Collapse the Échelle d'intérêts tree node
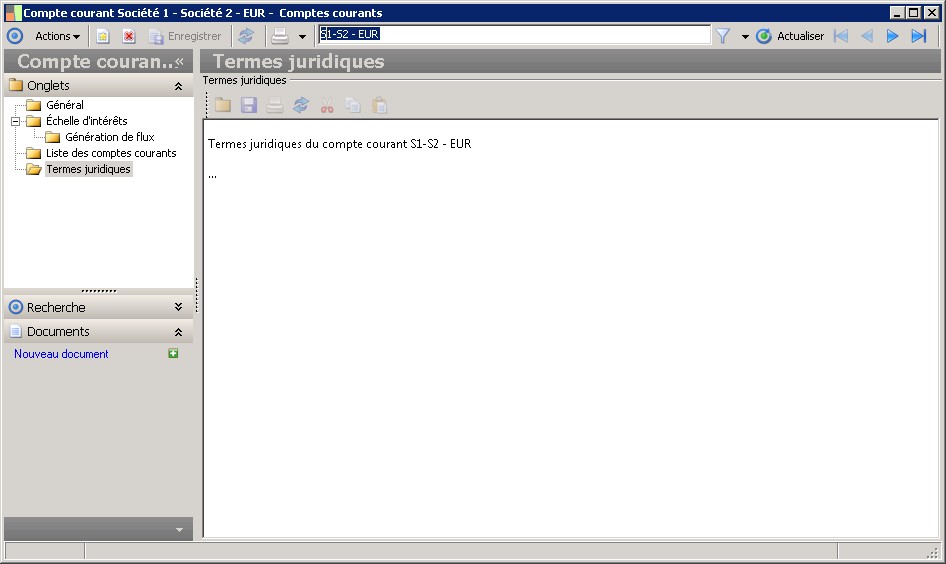Screen dimensions: 946x564 point(16,121)
